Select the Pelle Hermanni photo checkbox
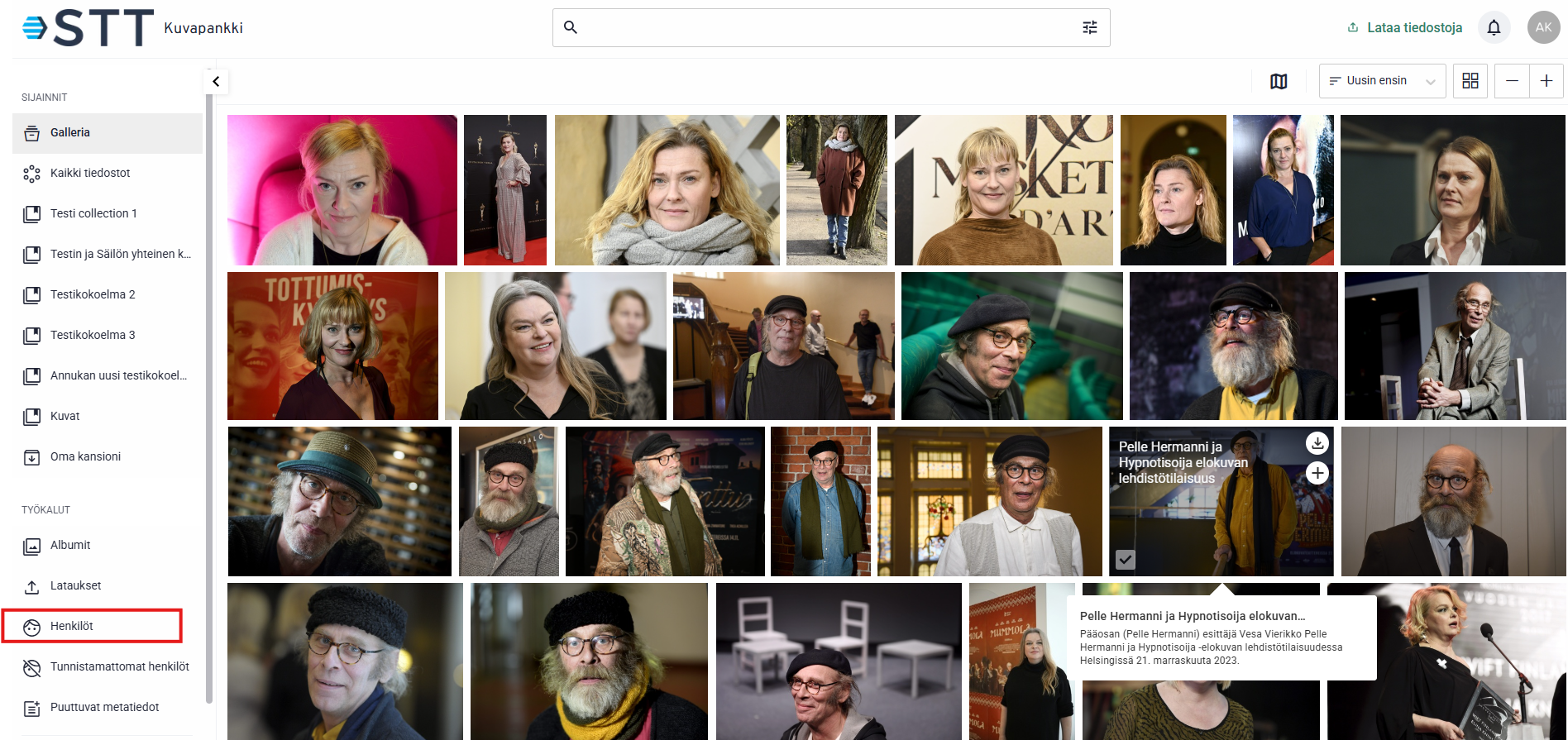1568x740 pixels. [x=1125, y=560]
